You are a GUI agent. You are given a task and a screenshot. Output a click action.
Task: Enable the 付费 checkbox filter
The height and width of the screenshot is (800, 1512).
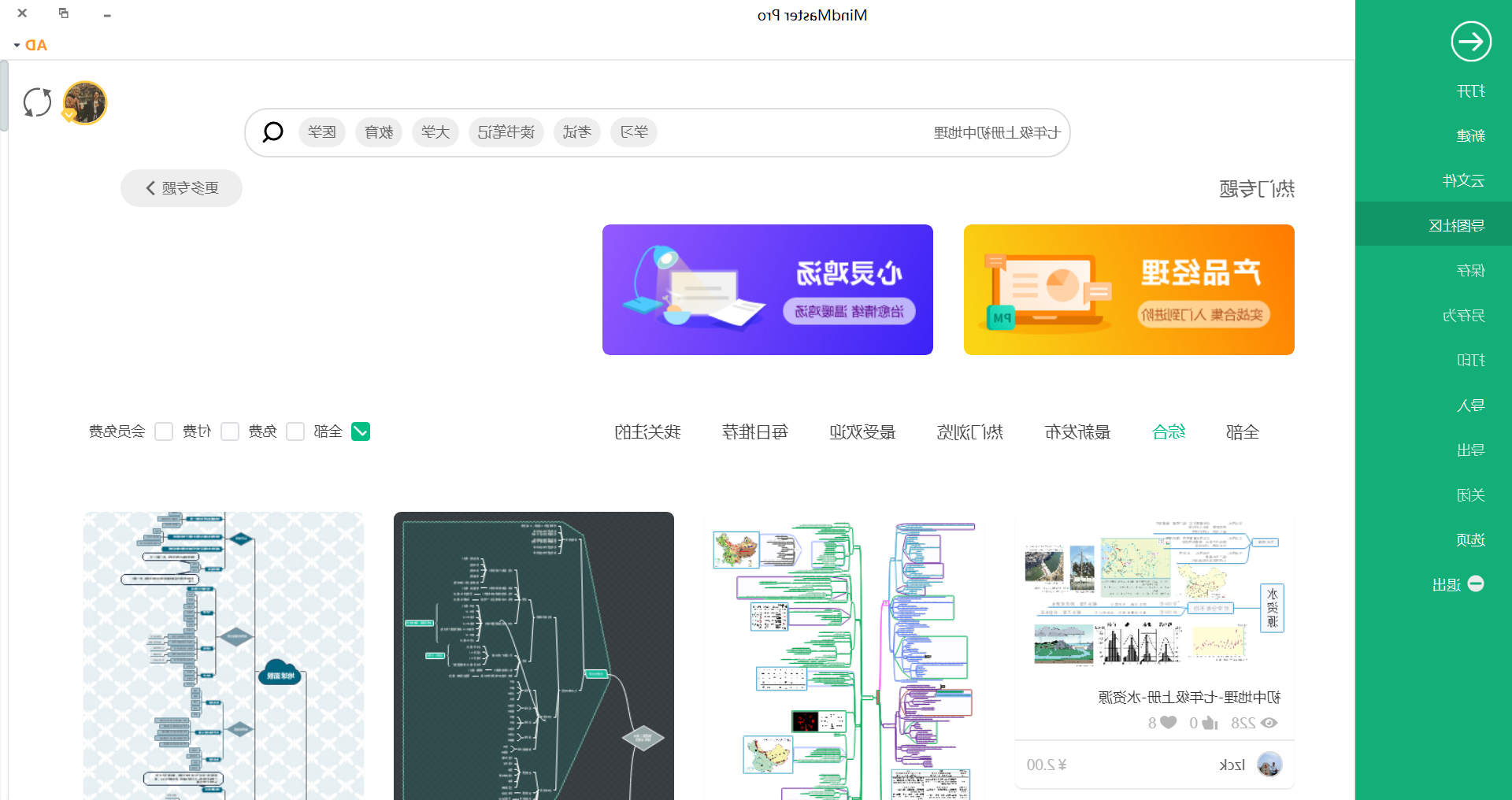tap(230, 431)
